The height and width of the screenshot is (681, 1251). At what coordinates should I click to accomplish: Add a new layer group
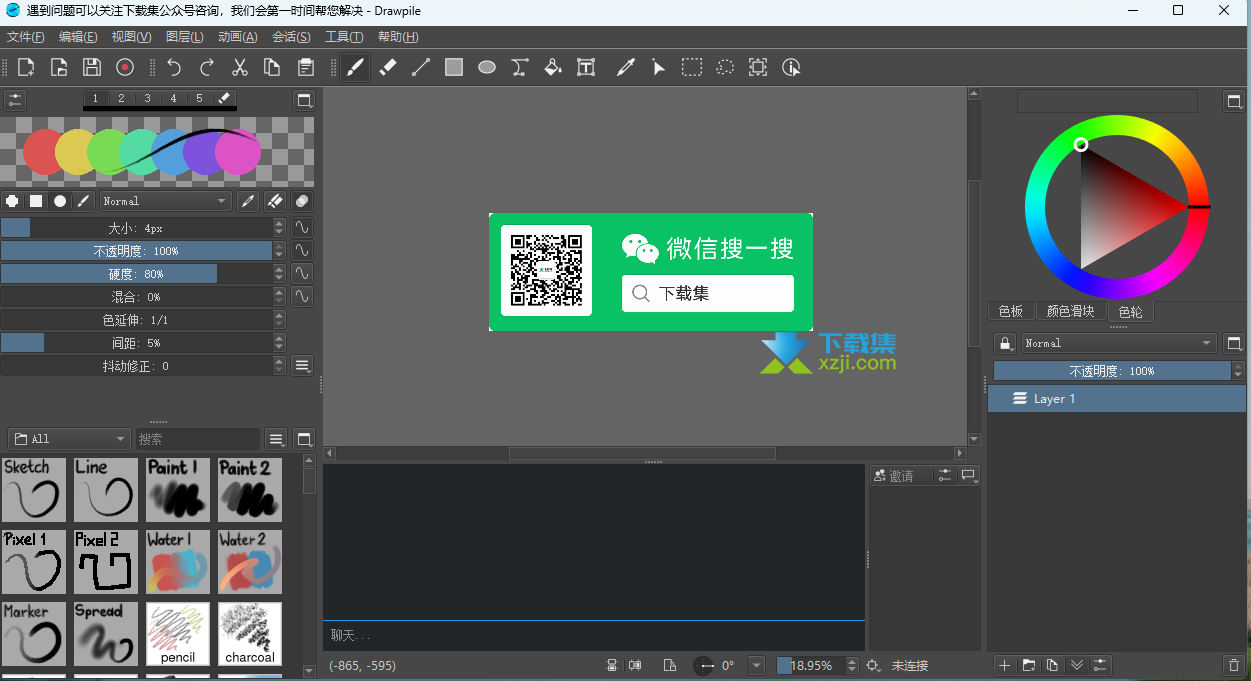[x=1029, y=665]
